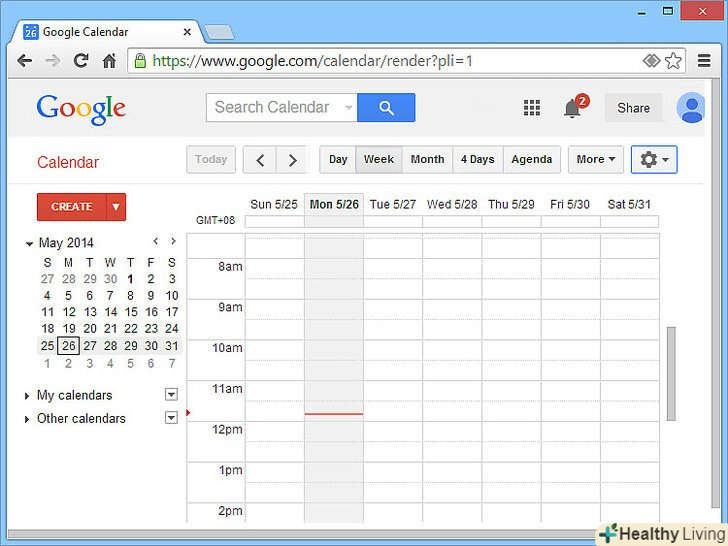
Task: Click the Calendar heading link
Action: click(x=68, y=162)
